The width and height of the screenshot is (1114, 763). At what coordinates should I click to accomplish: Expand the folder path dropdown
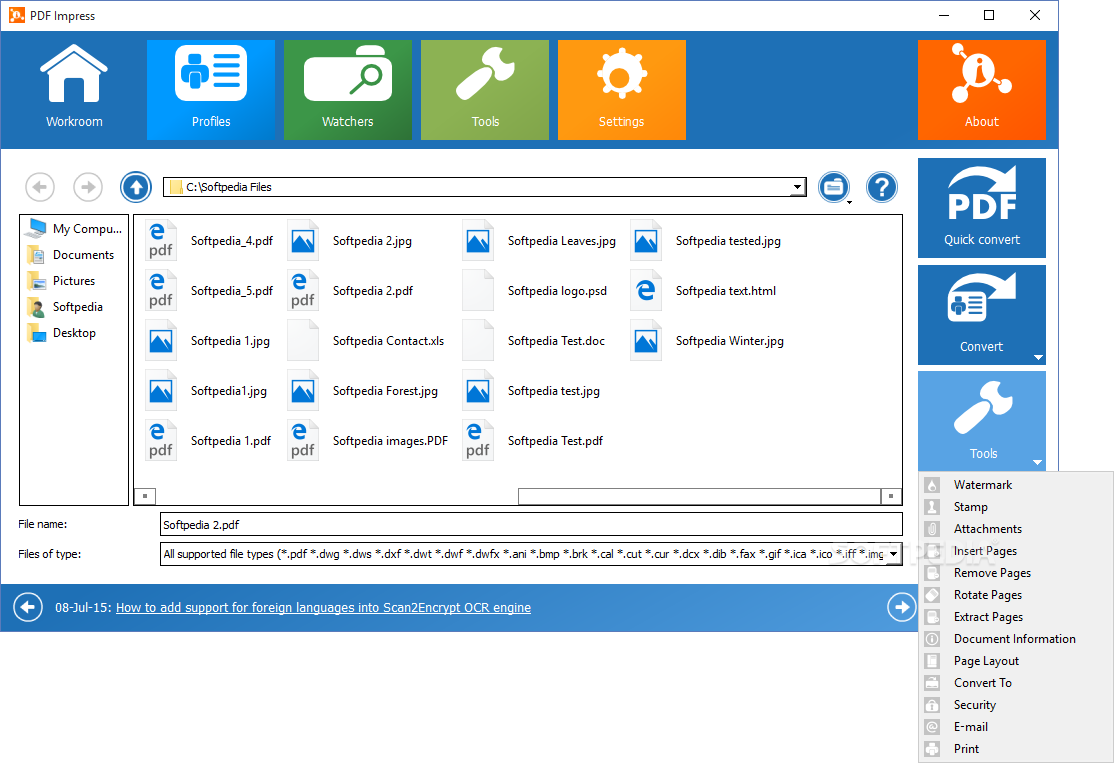click(x=797, y=187)
